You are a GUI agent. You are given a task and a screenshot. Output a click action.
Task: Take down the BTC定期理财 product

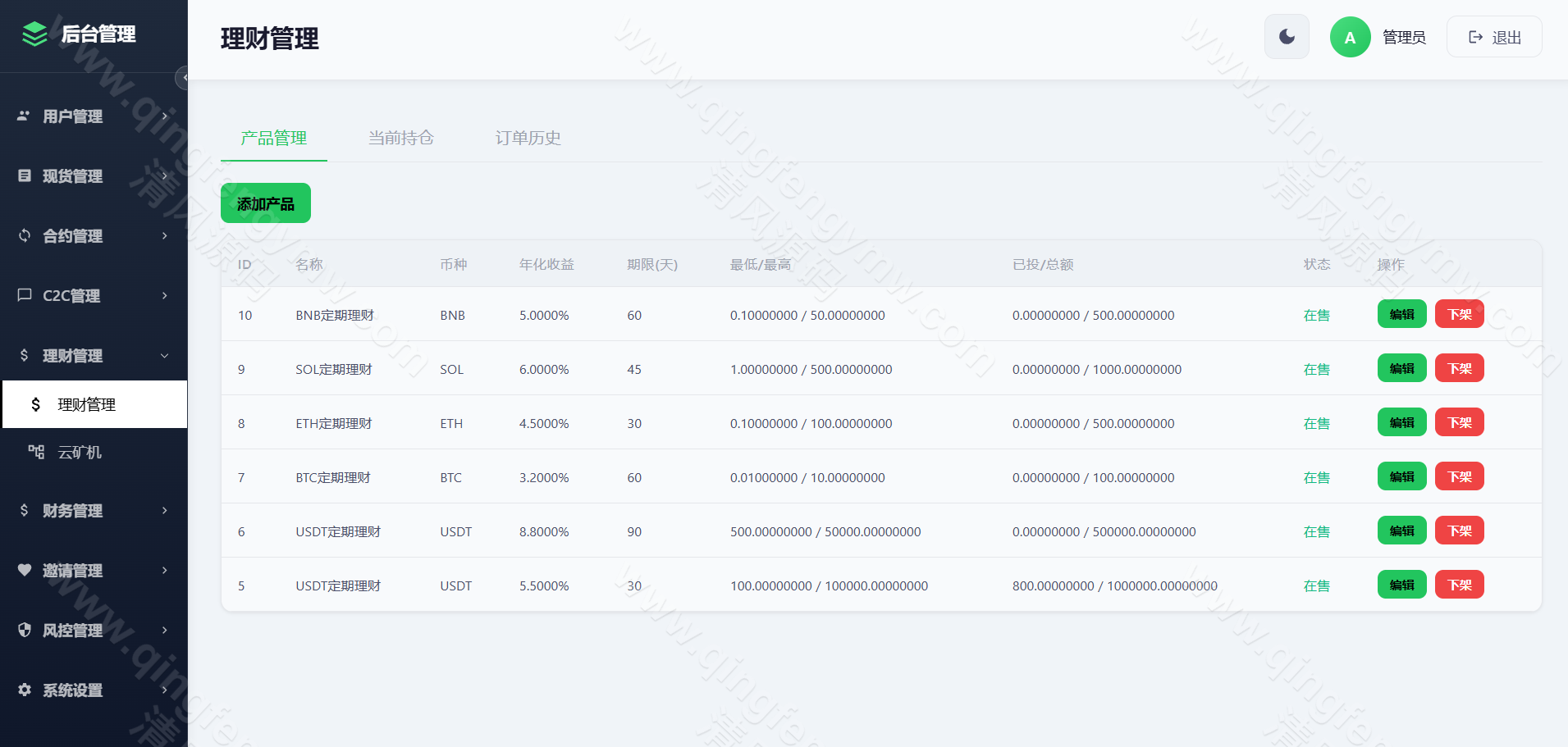coord(1460,476)
